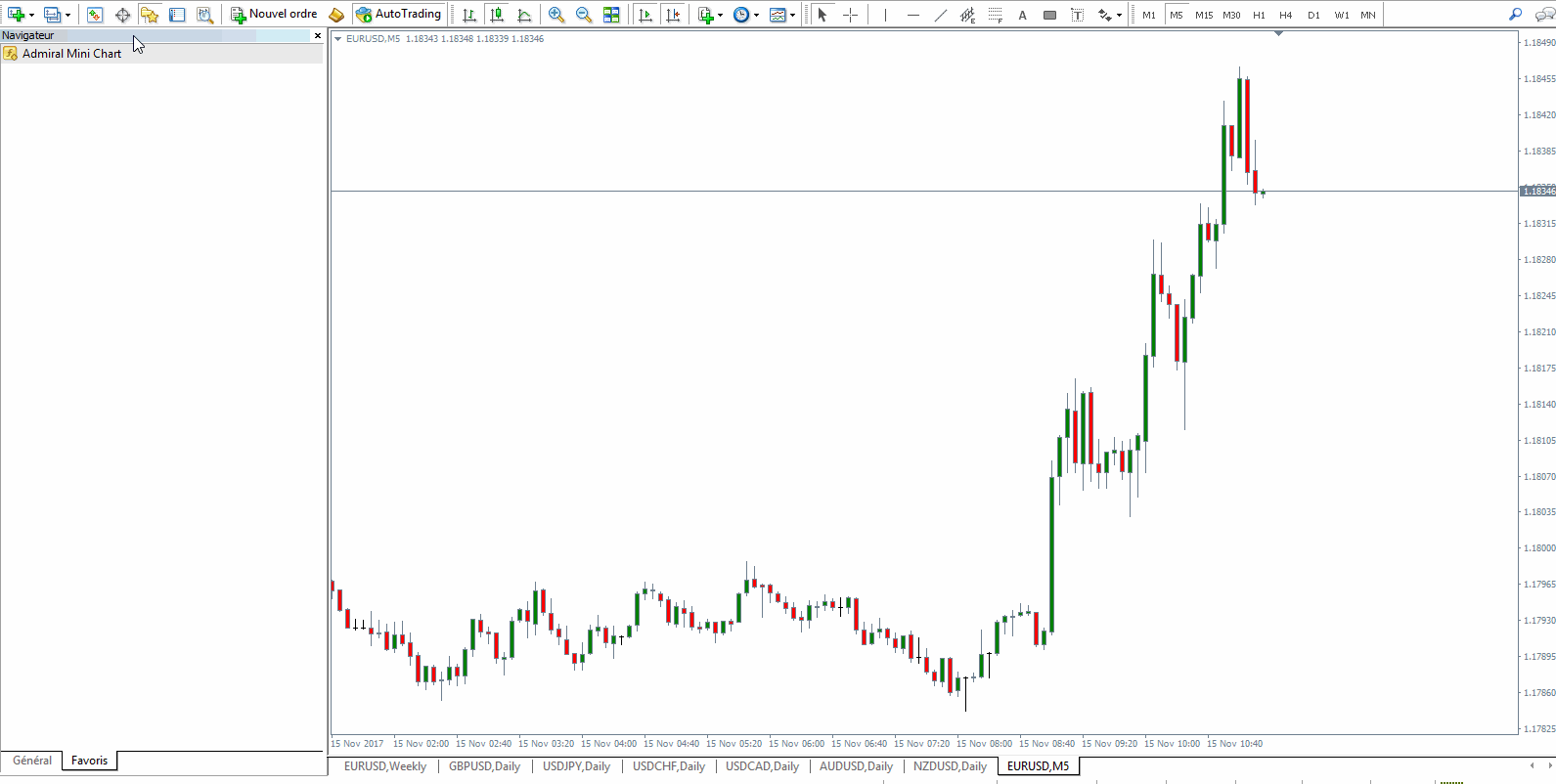
Task: Toggle the AutoTrading button
Action: point(399,15)
